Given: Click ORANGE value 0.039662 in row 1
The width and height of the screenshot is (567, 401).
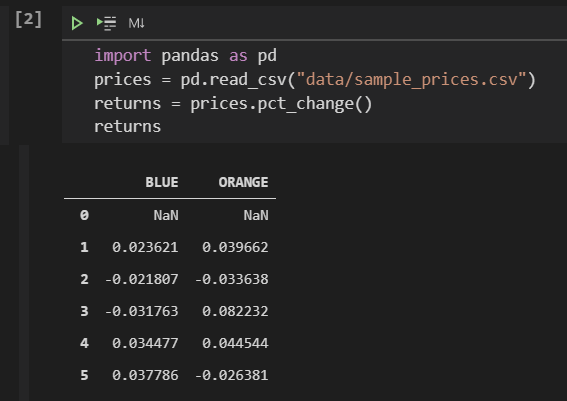Looking at the screenshot, I should 235,247.
